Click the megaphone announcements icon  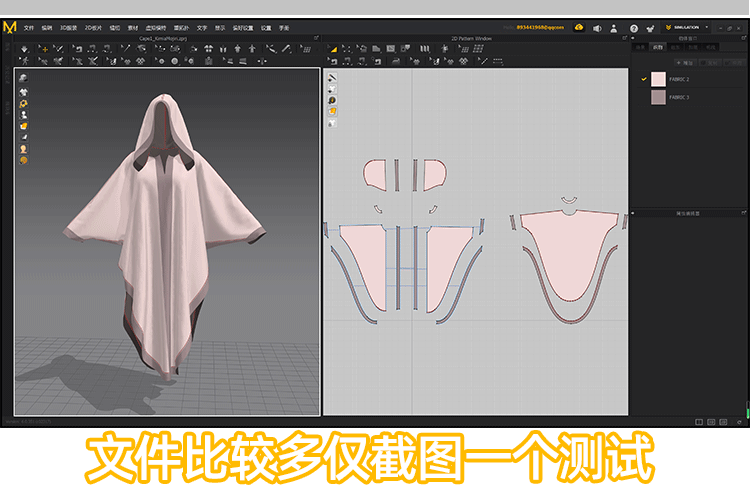tap(597, 28)
